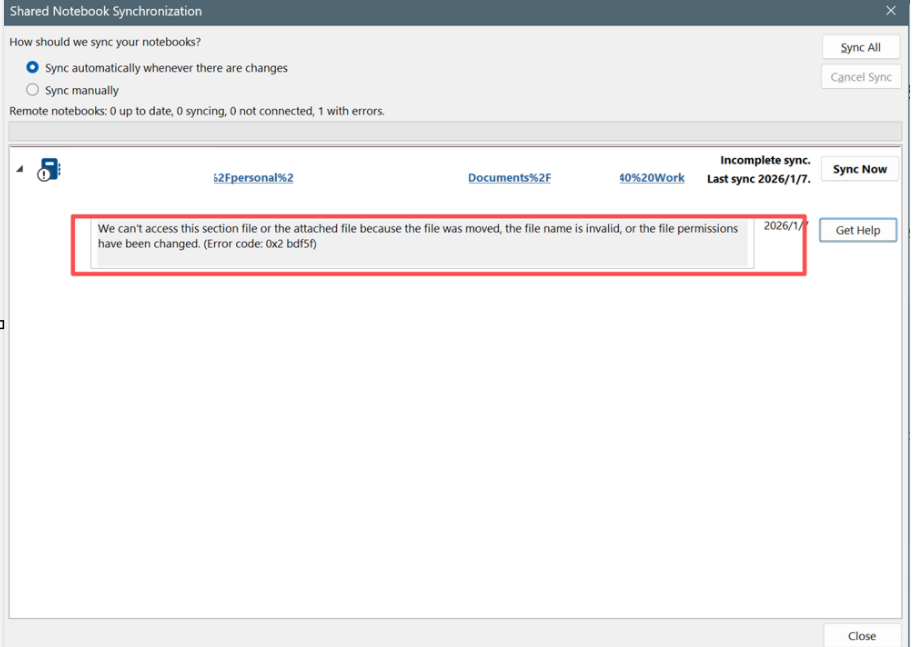
Task: Open the 2Fpersonal%2 notebook path link
Action: coord(253,178)
